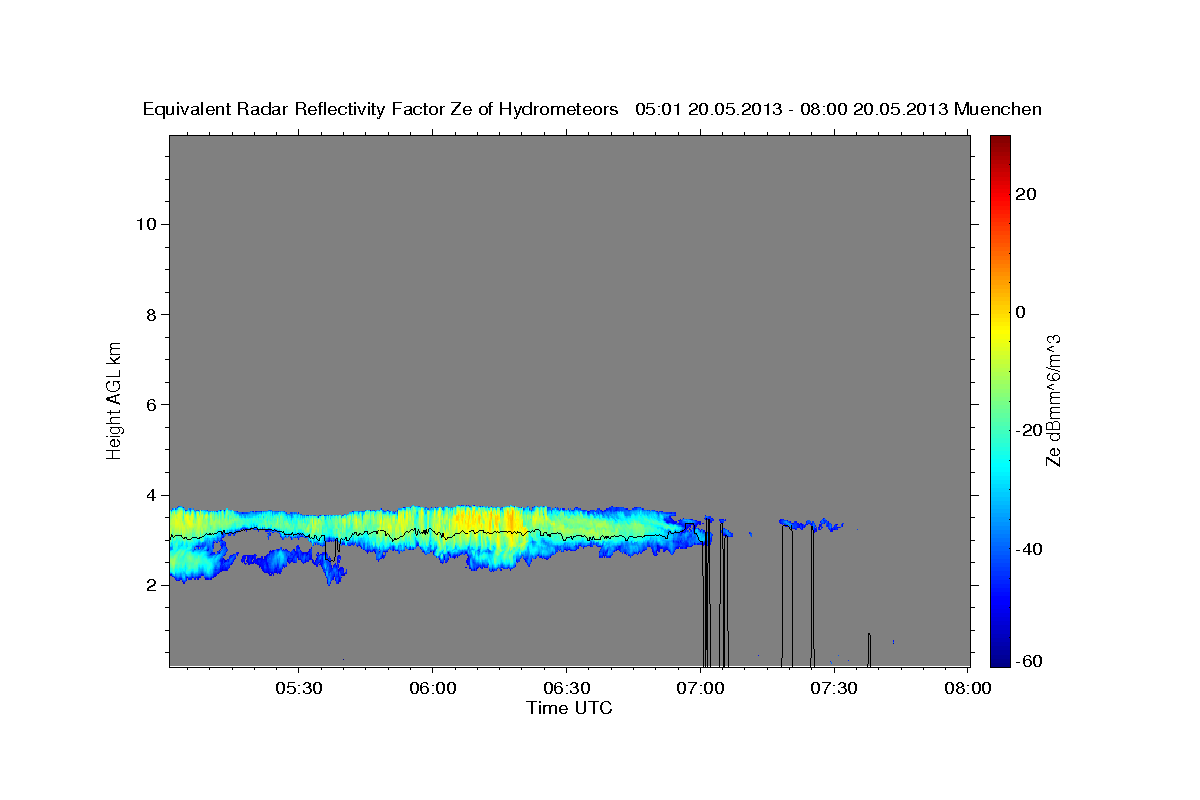1200x800 pixels.
Task: Click the '06:00' time tick label
Action: pos(432,688)
